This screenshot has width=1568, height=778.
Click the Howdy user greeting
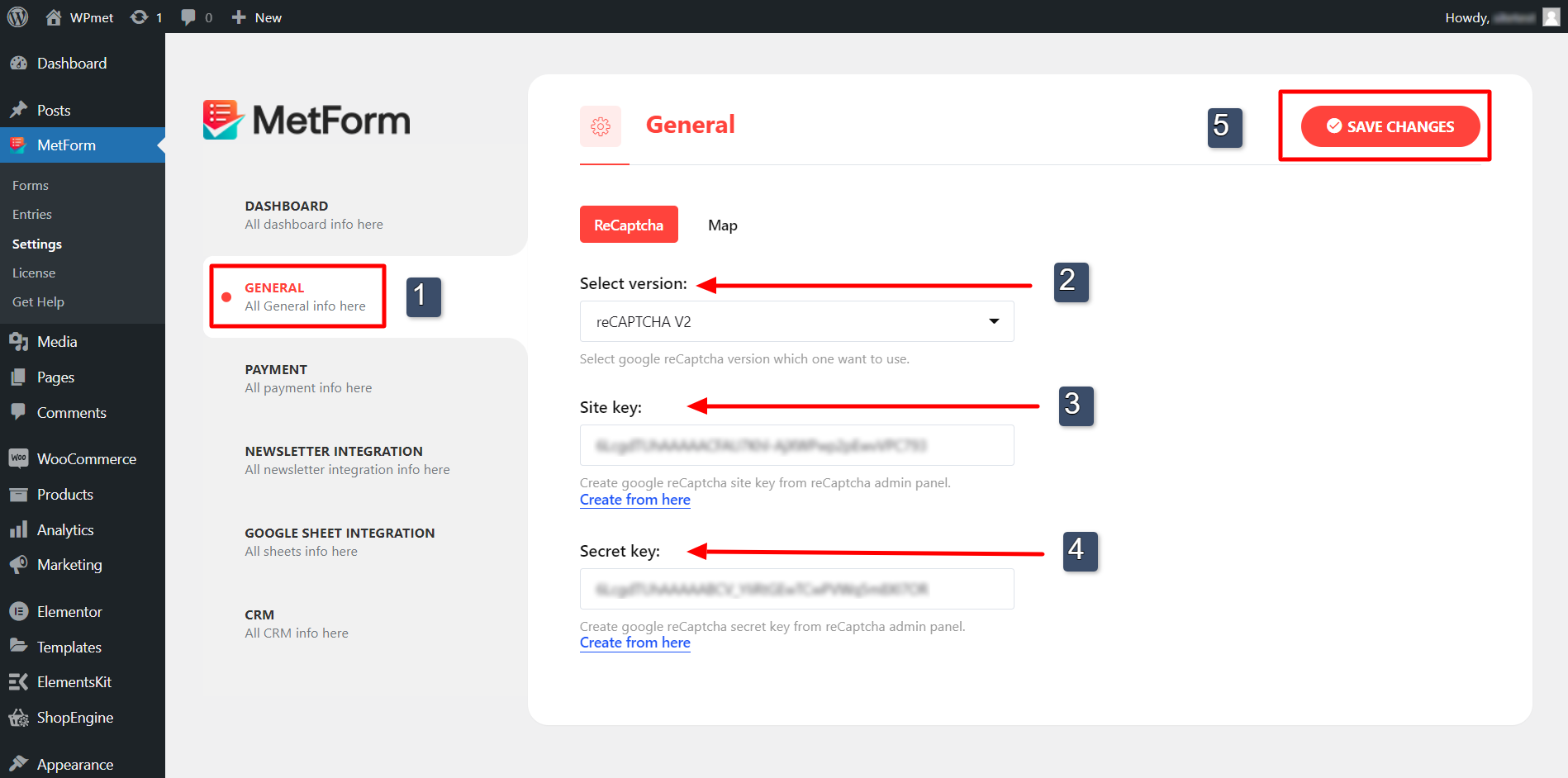(1490, 17)
